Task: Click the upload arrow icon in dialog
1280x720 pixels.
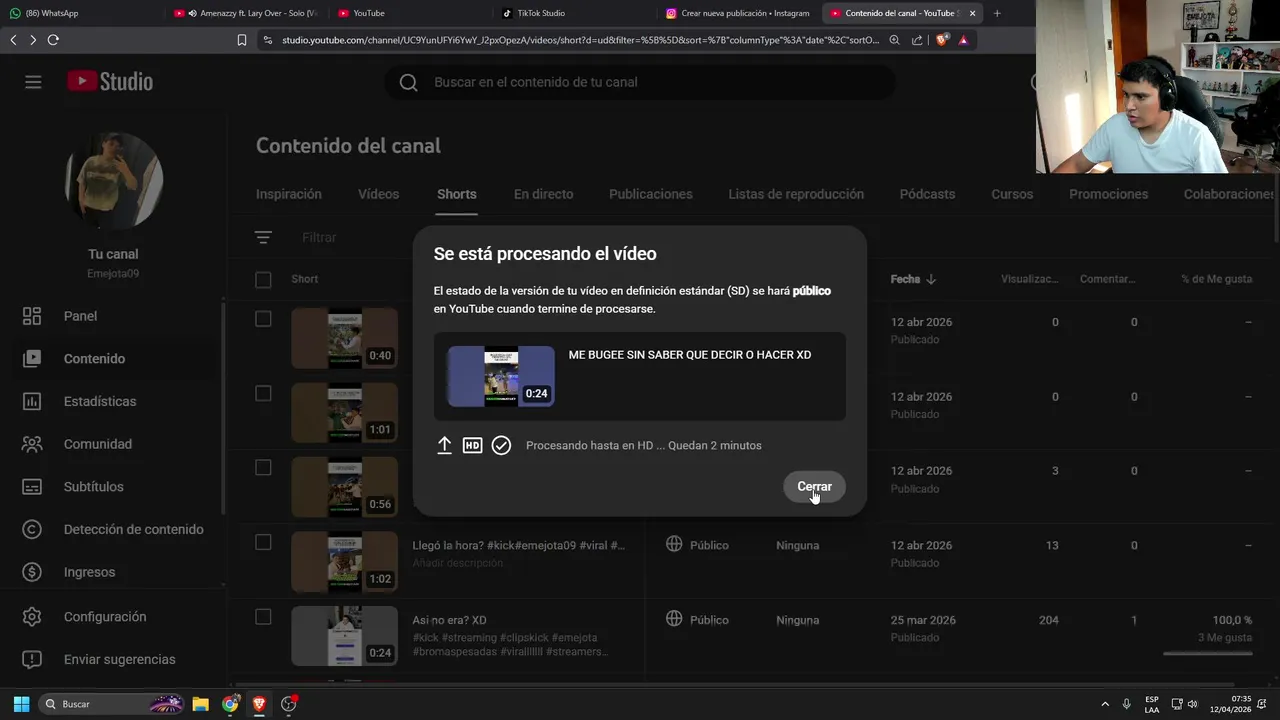Action: point(444,445)
